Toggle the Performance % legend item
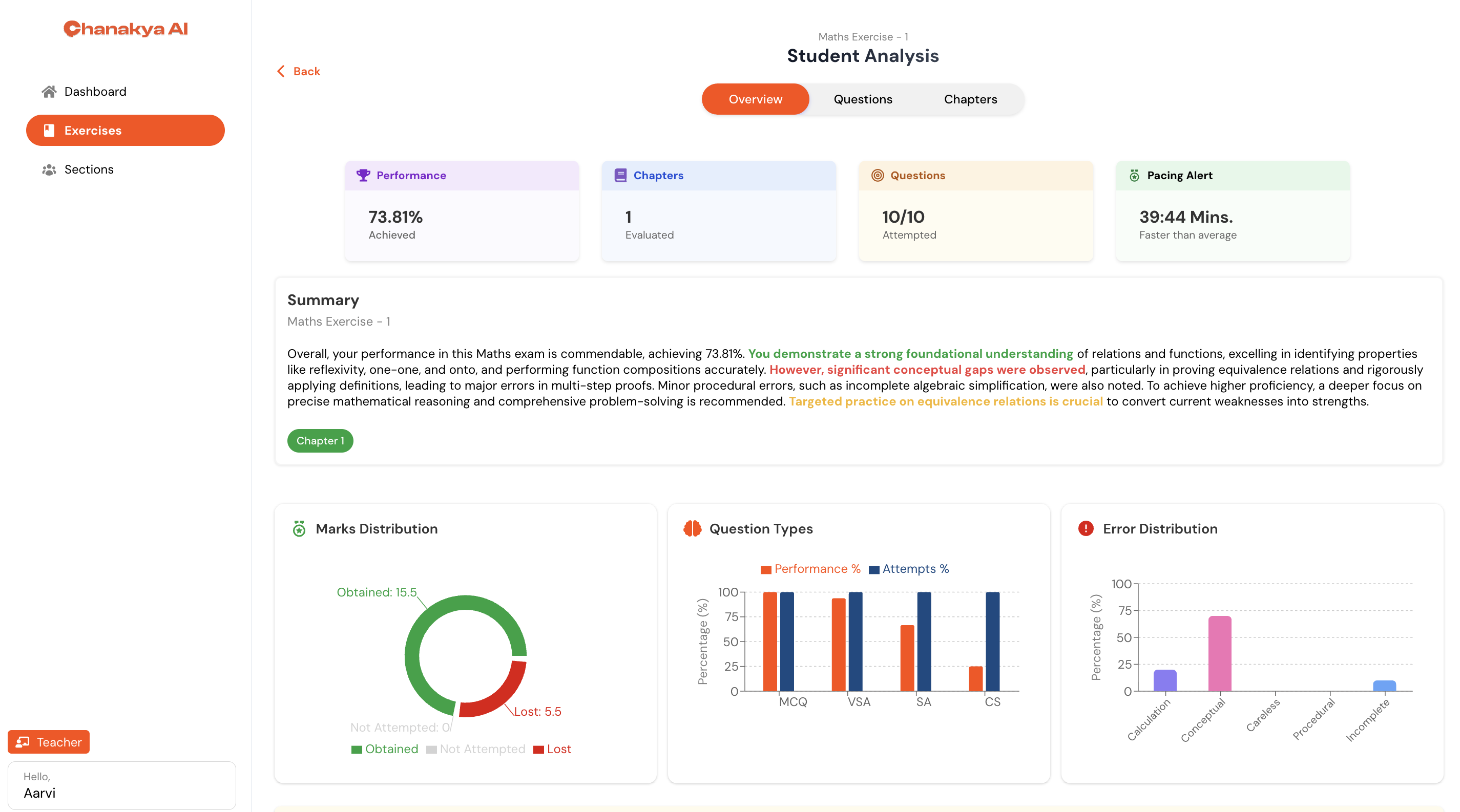 tap(810, 569)
